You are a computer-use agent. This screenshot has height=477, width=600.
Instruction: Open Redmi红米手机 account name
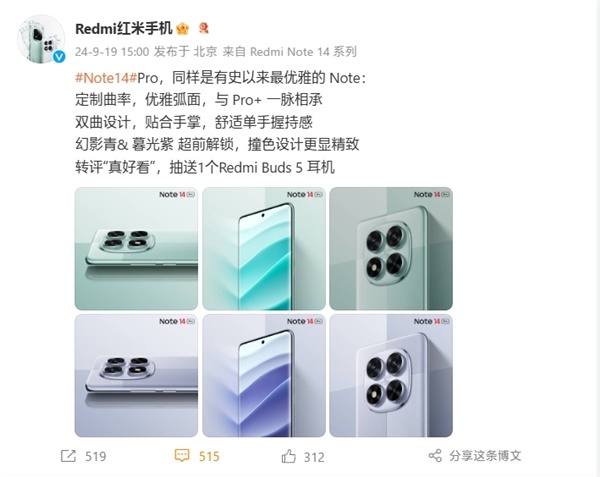(x=124, y=29)
